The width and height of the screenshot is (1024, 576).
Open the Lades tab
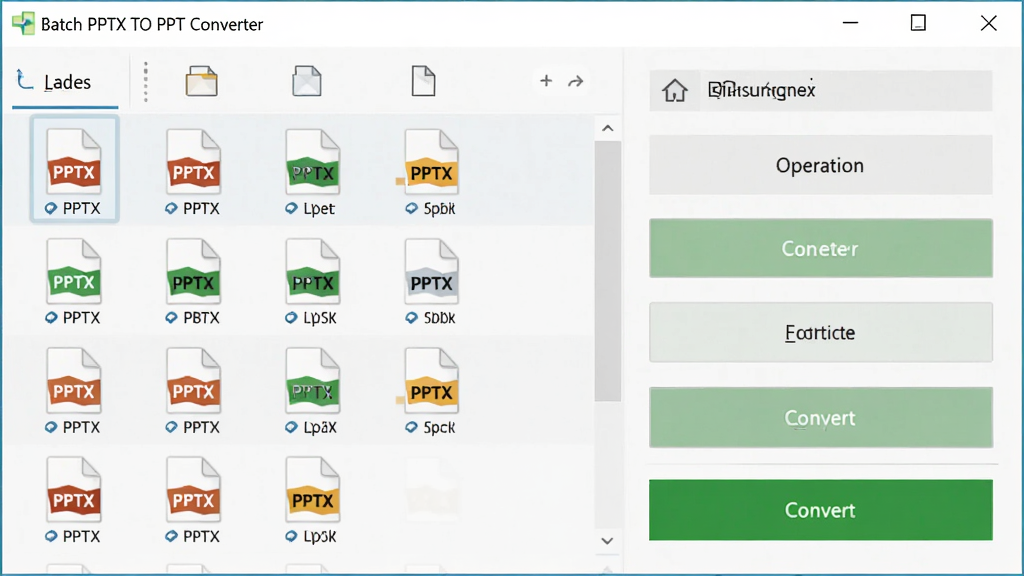coord(65,82)
